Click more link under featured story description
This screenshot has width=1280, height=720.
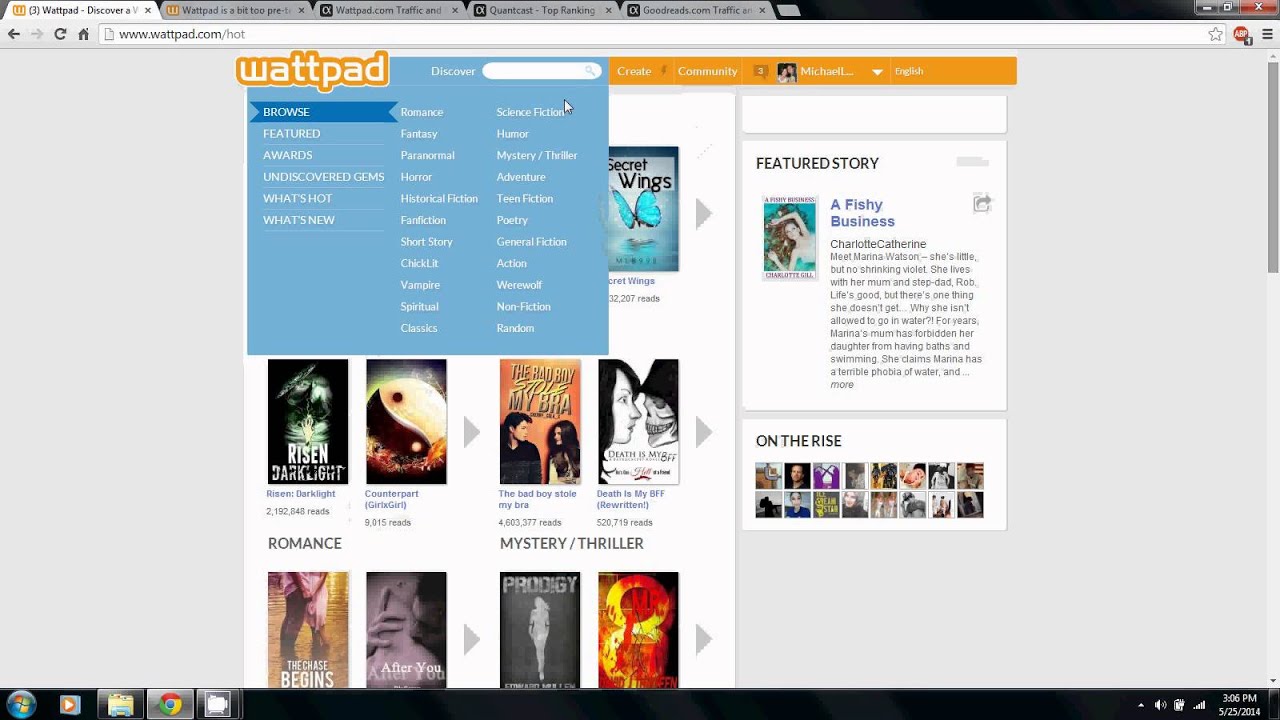[842, 385]
